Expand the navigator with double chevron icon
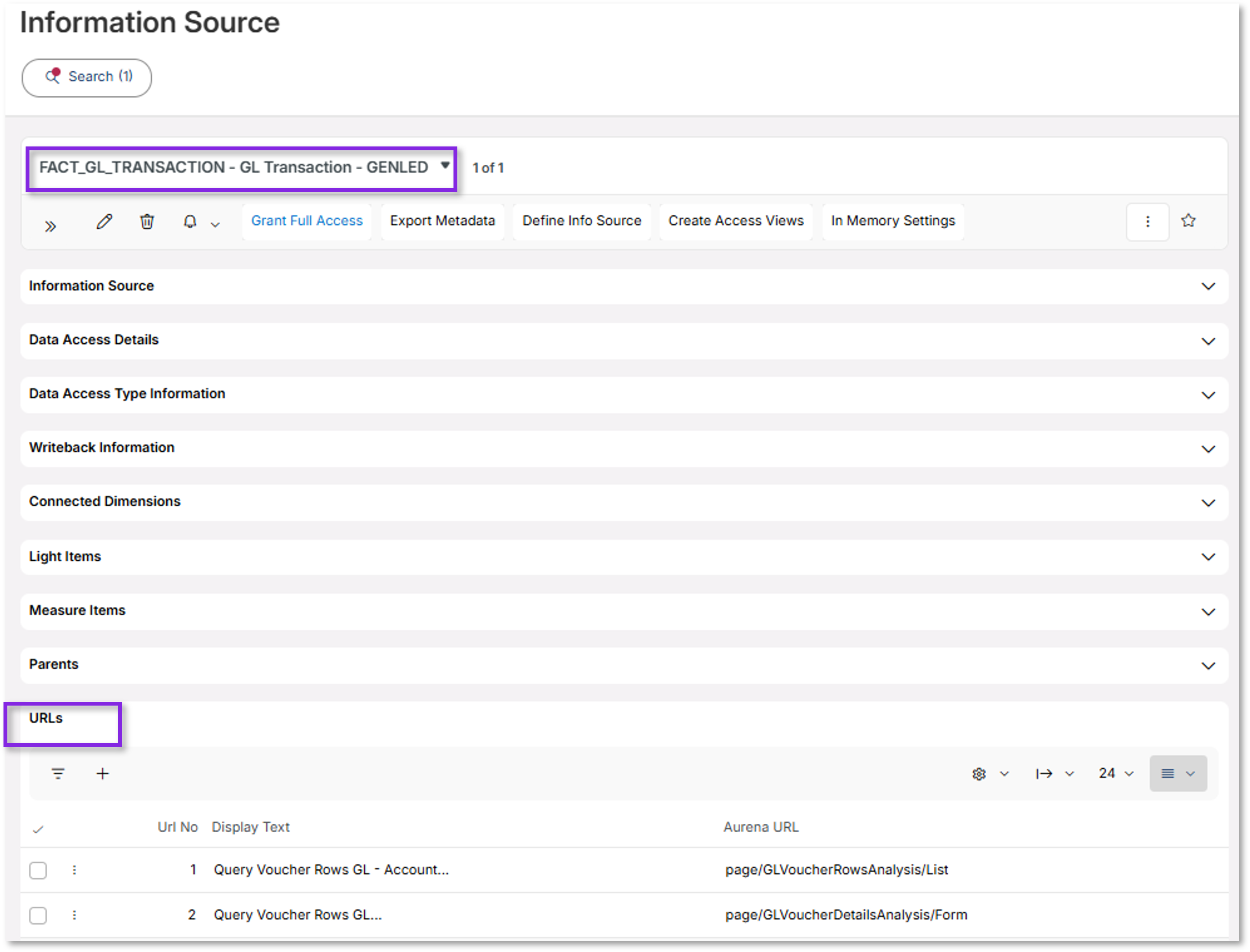Image resolution: width=1250 pixels, height=952 pixels. (x=50, y=226)
